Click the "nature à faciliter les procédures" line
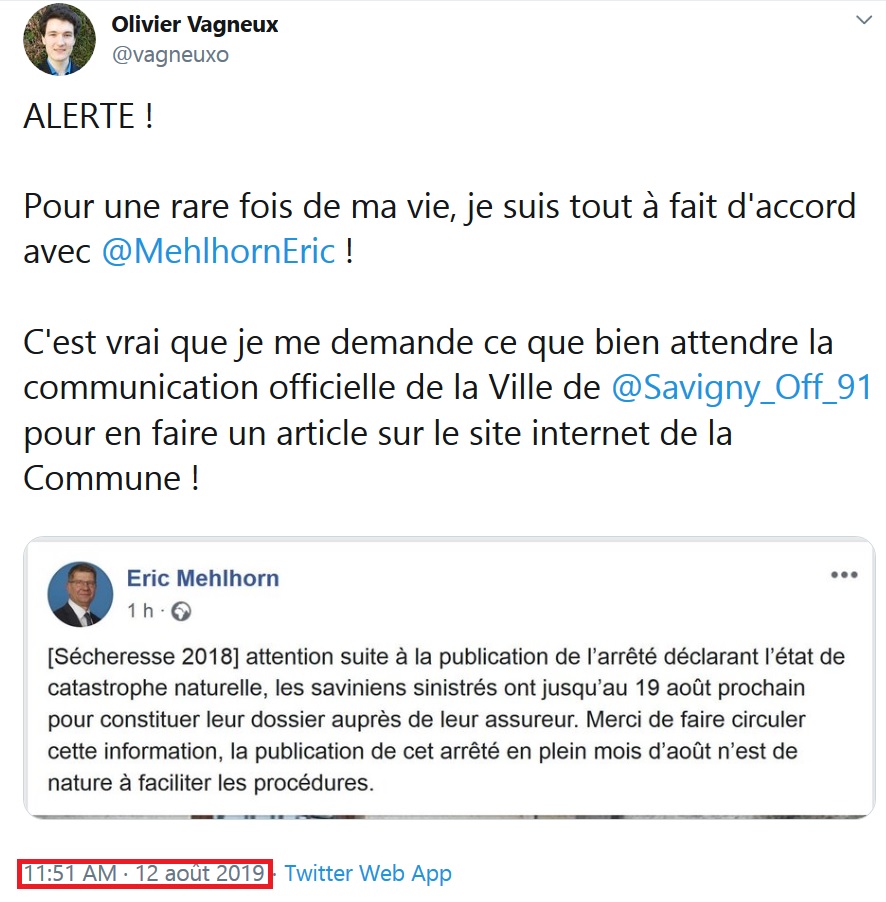 pos(211,782)
